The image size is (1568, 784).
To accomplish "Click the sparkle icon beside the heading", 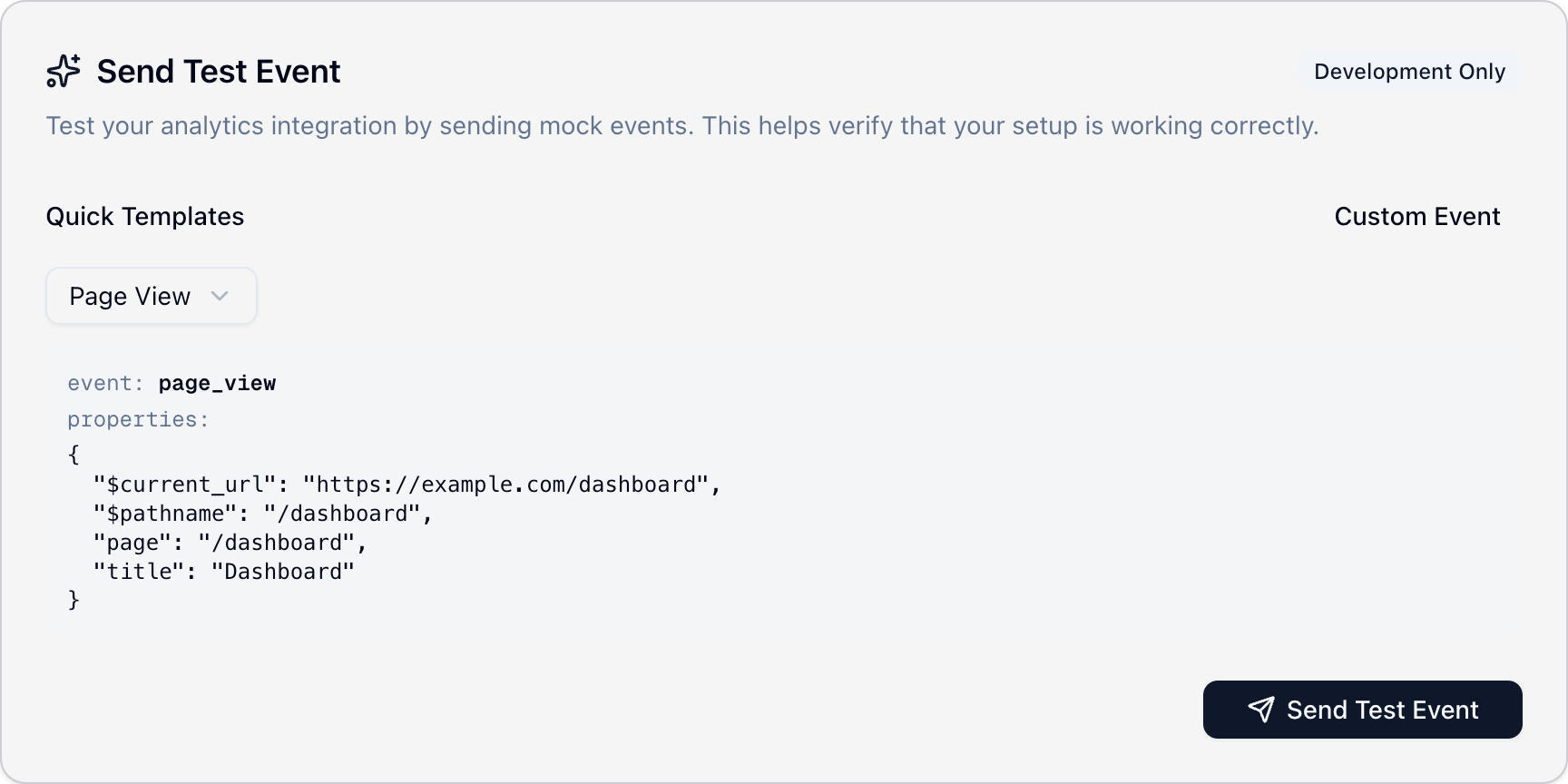I will point(64,71).
